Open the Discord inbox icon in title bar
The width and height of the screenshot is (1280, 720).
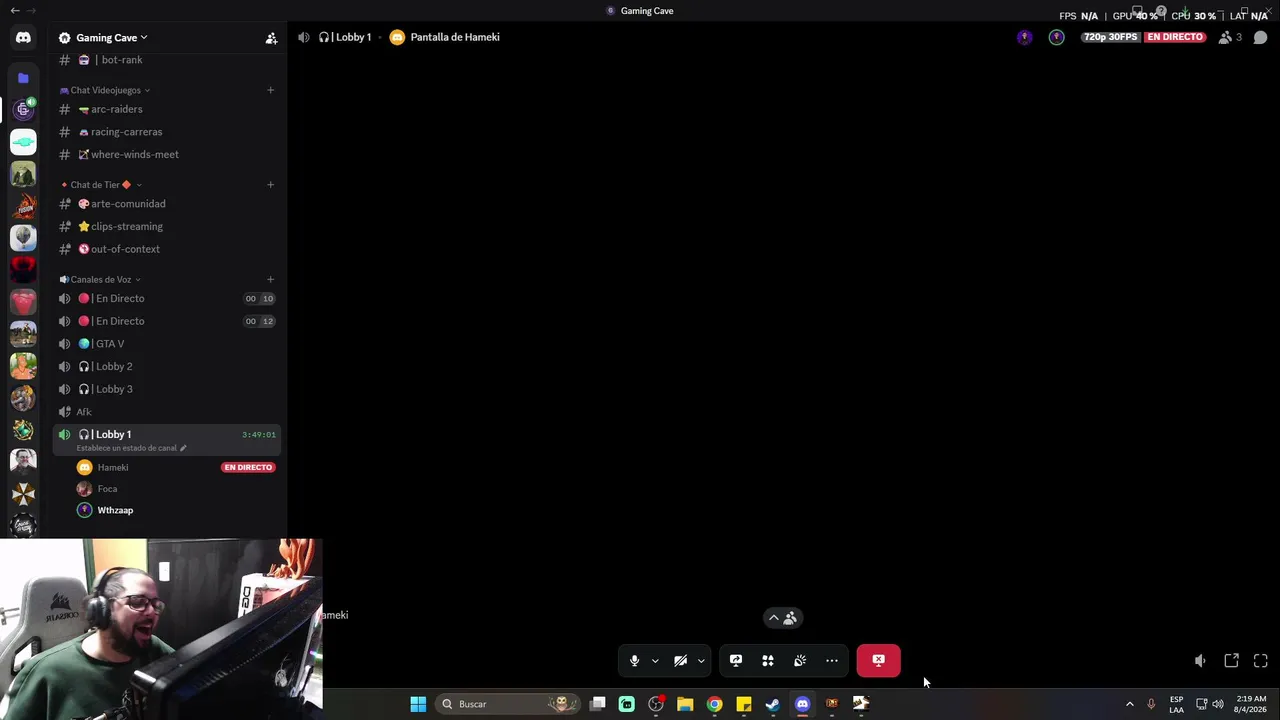[x=1137, y=11]
